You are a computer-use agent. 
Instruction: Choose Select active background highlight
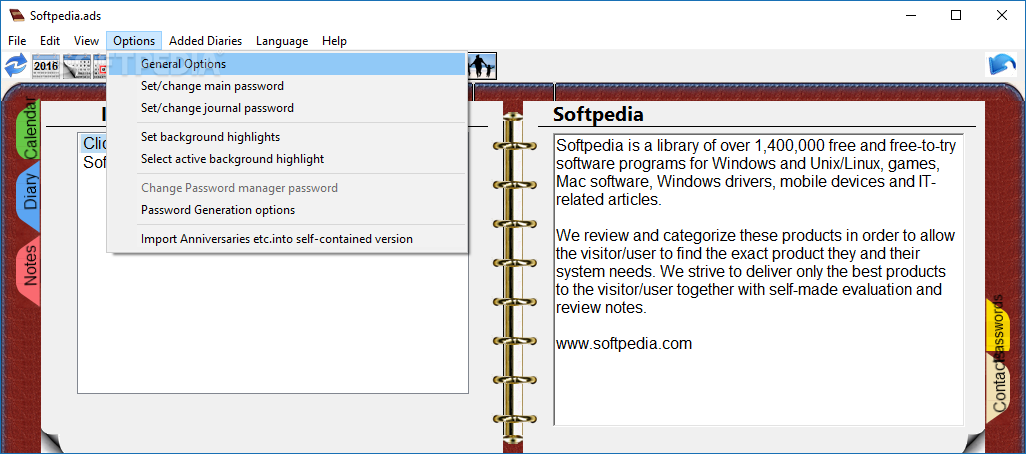point(287,159)
